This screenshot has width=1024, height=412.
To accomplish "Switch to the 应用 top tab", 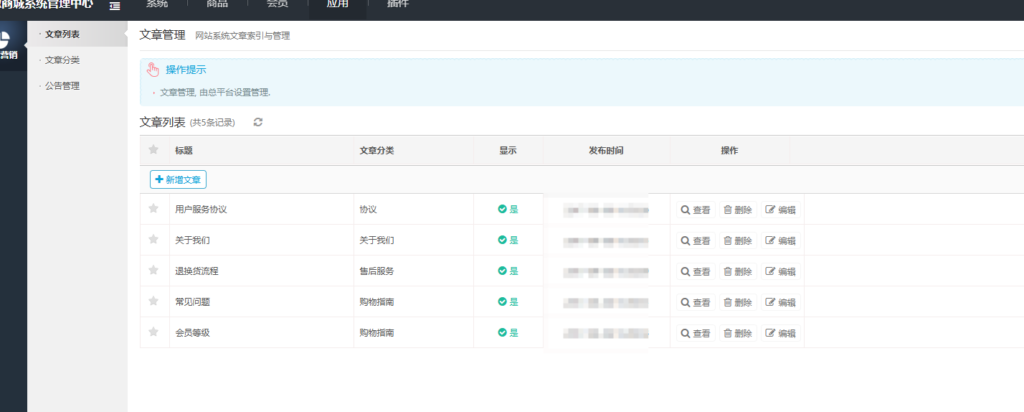I will click(x=338, y=5).
